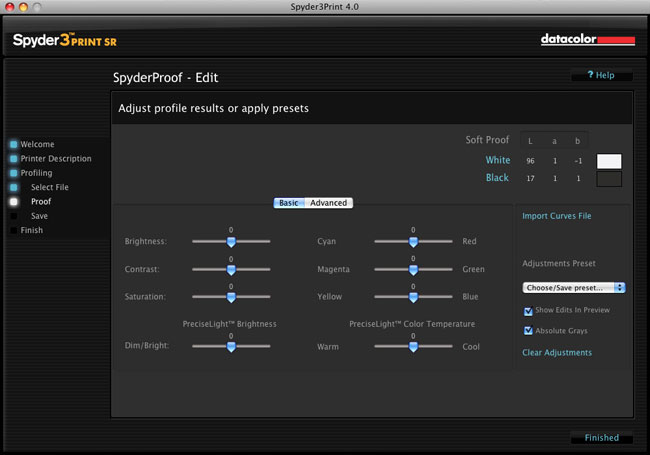Image resolution: width=650 pixels, height=455 pixels.
Task: Open the Choose/Save preset dropdown
Action: click(574, 288)
